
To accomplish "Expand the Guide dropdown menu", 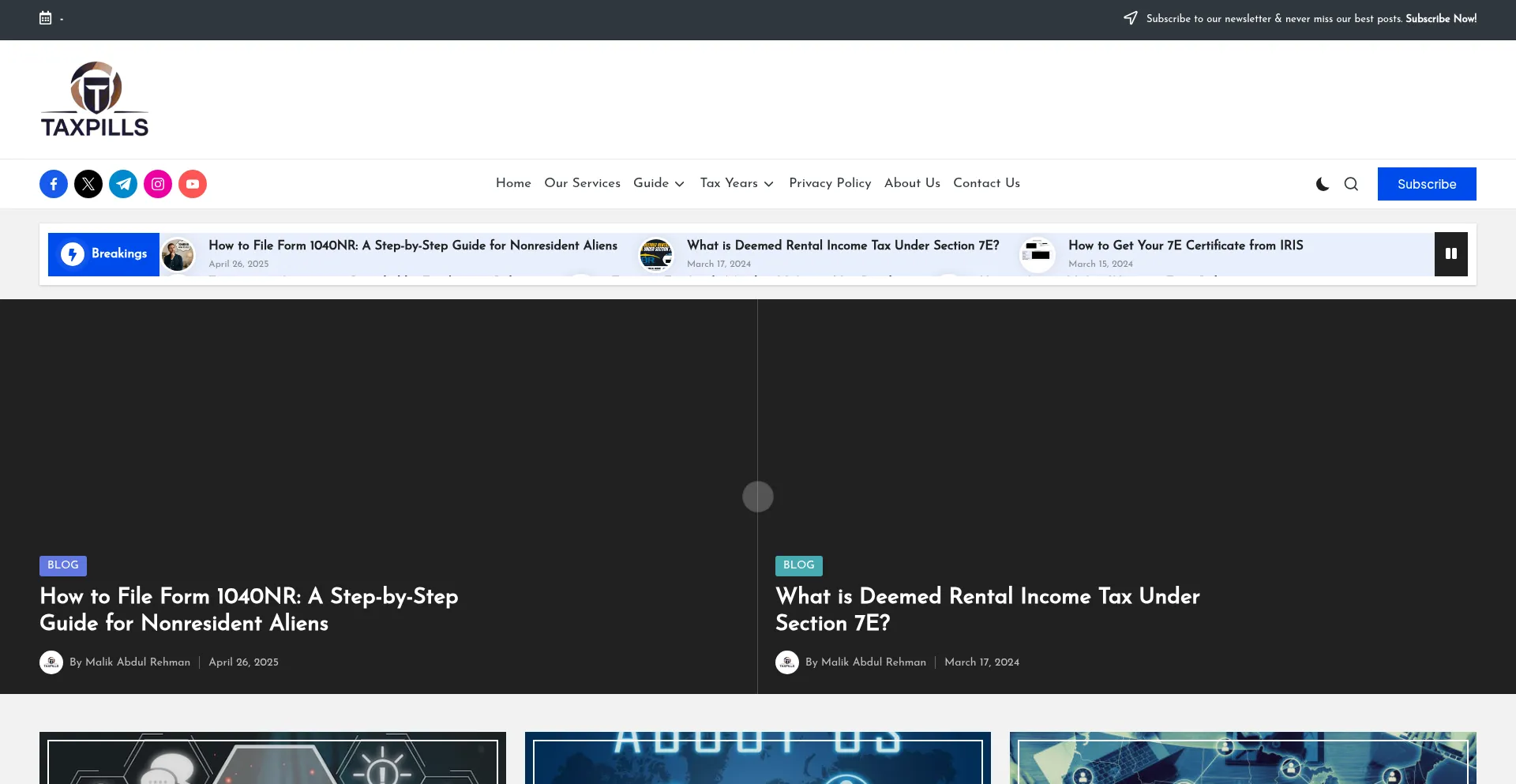I will tap(659, 183).
